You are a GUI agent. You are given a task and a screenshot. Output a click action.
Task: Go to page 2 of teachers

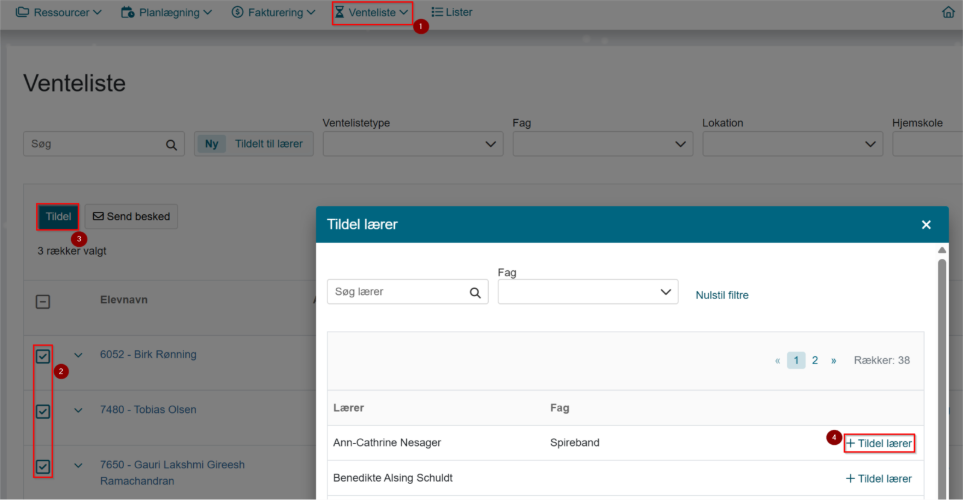tap(815, 360)
